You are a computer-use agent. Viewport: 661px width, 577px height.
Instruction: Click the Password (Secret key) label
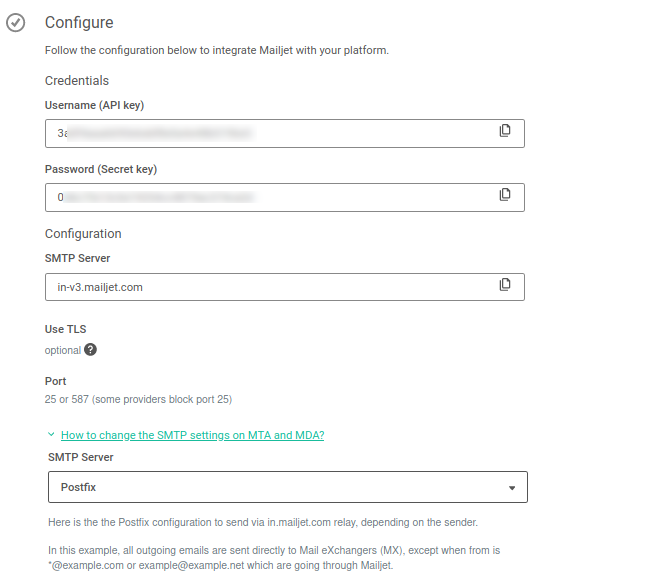coord(101,169)
